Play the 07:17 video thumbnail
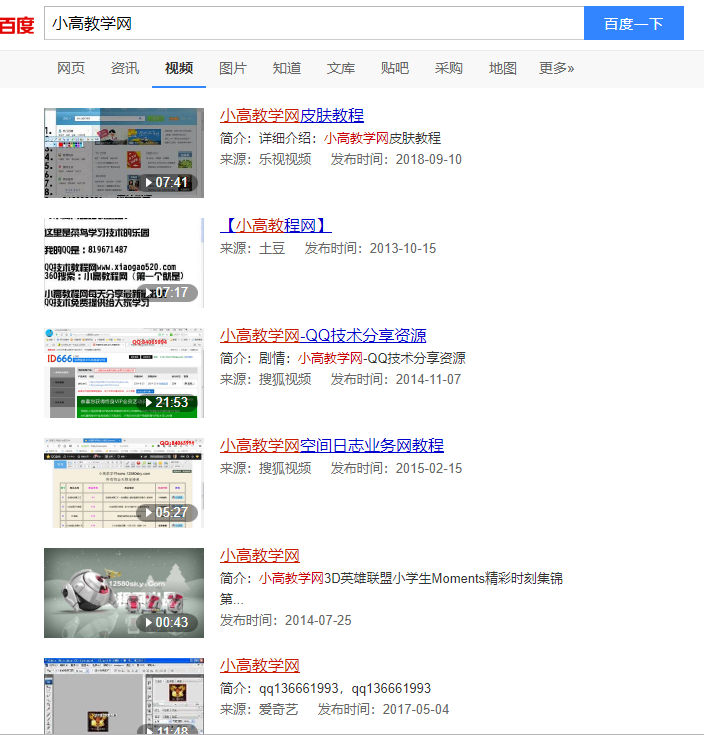 [124, 262]
